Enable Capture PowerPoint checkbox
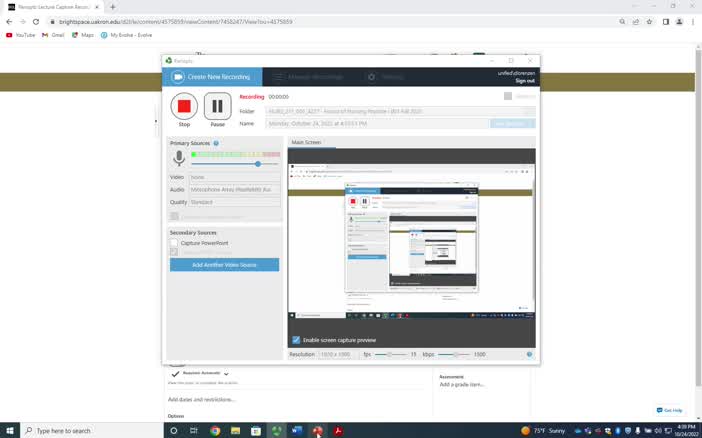702x438 pixels. tap(174, 243)
